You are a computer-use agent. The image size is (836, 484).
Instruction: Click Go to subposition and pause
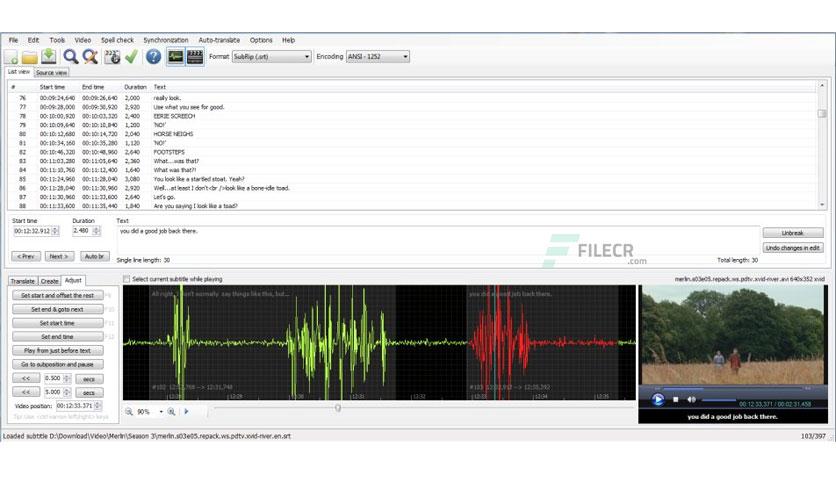pyautogui.click(x=58, y=365)
